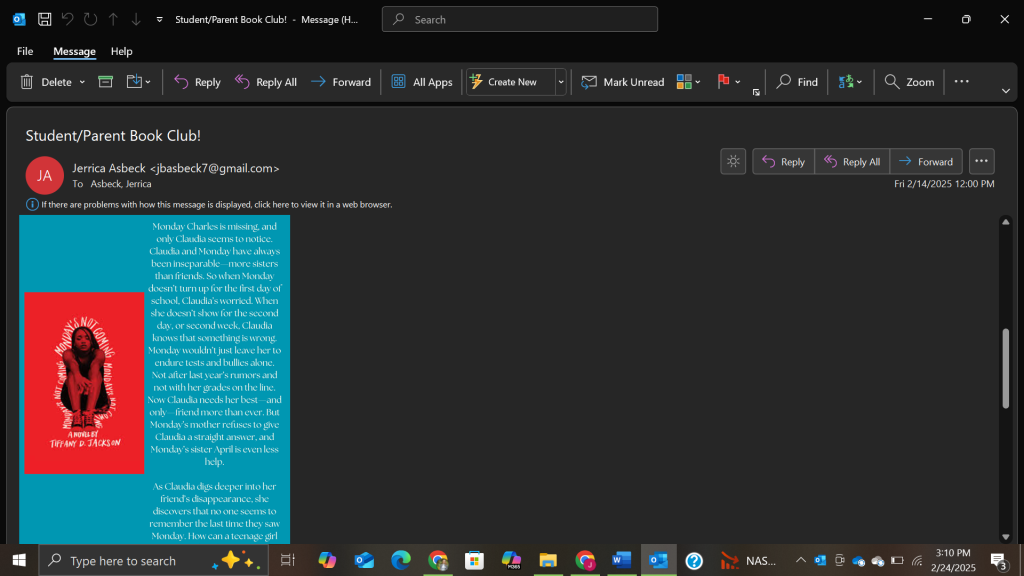Open the Translate options icon
The width and height of the screenshot is (1024, 576).
click(x=850, y=82)
